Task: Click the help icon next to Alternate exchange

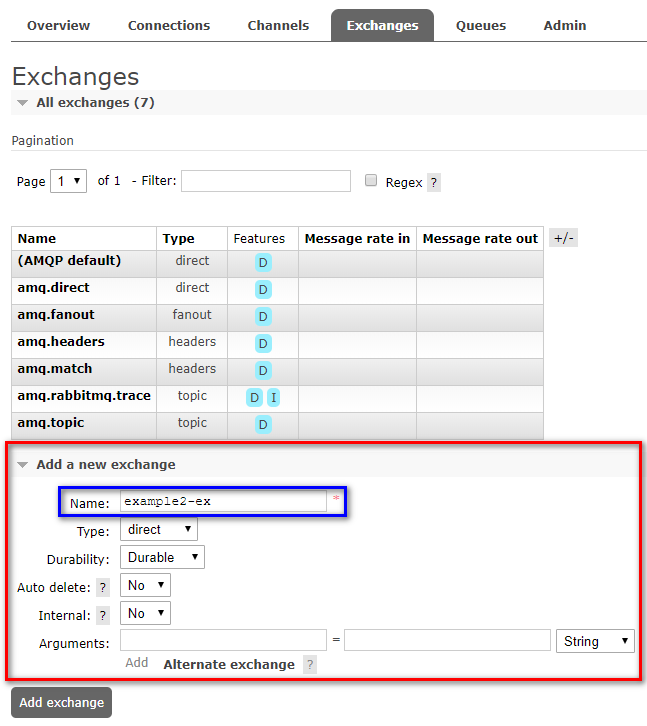Action: tap(310, 665)
